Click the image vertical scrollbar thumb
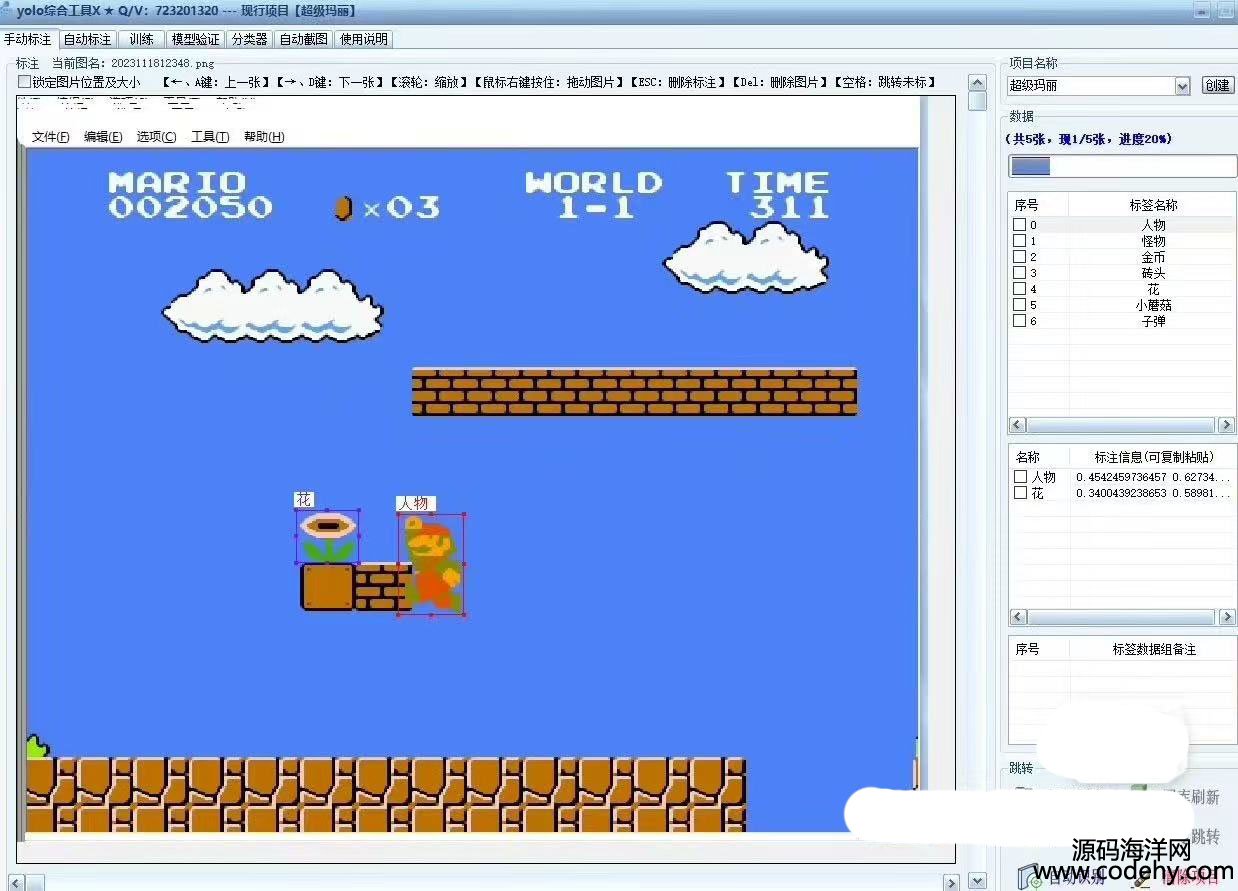Viewport: 1238px width, 891px height. click(977, 101)
